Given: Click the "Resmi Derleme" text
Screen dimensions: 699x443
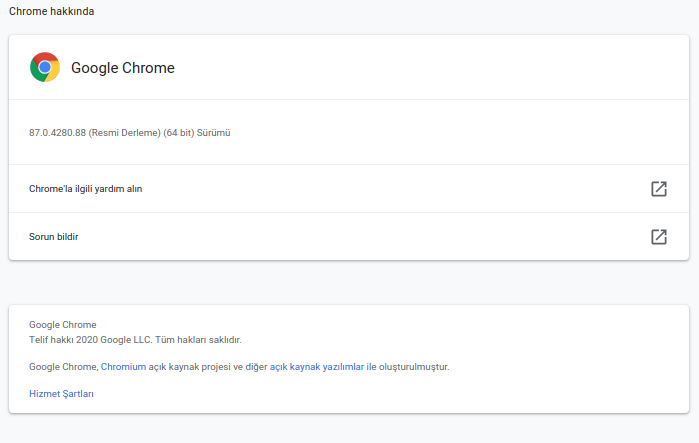Looking at the screenshot, I should pyautogui.click(x=125, y=132).
